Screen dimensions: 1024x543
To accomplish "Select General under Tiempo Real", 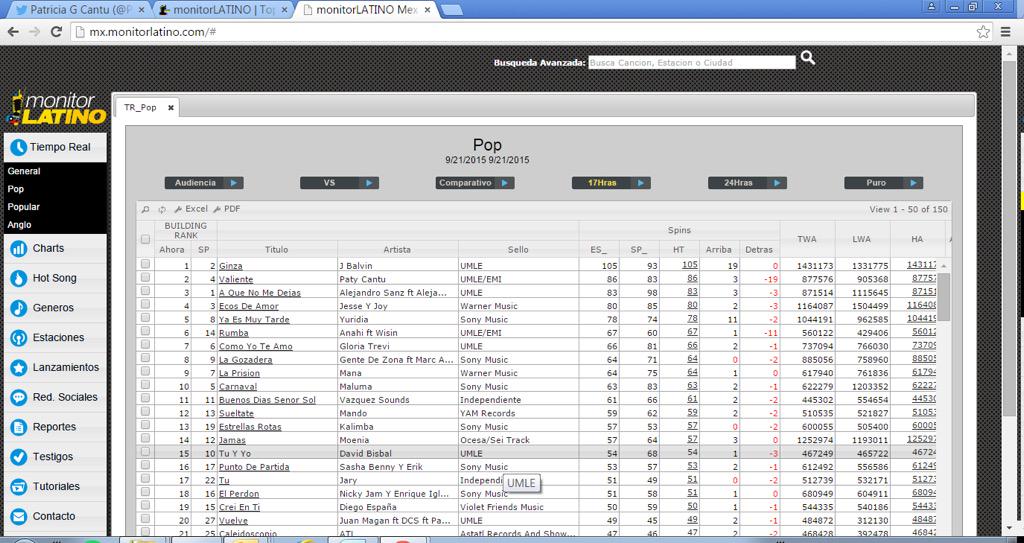I will click(24, 171).
